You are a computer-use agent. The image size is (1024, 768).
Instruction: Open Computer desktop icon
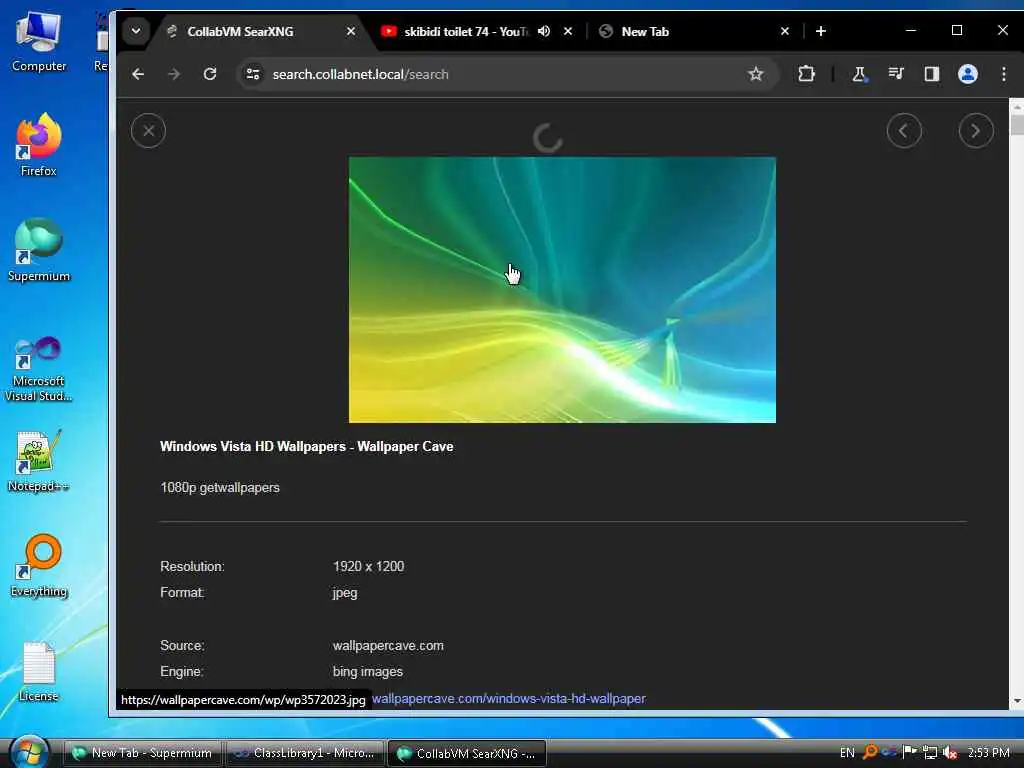[39, 42]
